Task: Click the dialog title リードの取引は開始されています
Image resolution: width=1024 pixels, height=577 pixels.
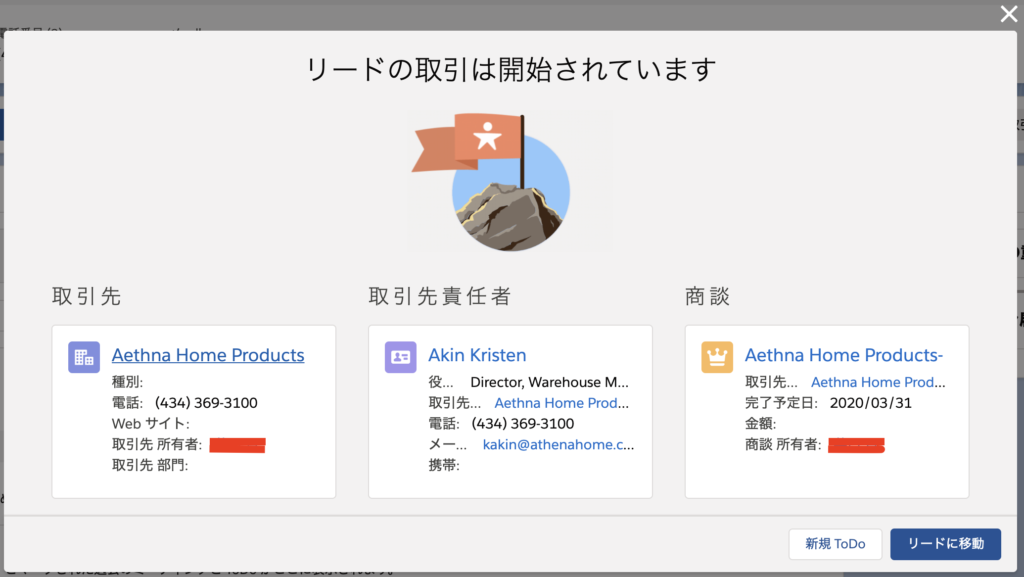Action: click(511, 69)
